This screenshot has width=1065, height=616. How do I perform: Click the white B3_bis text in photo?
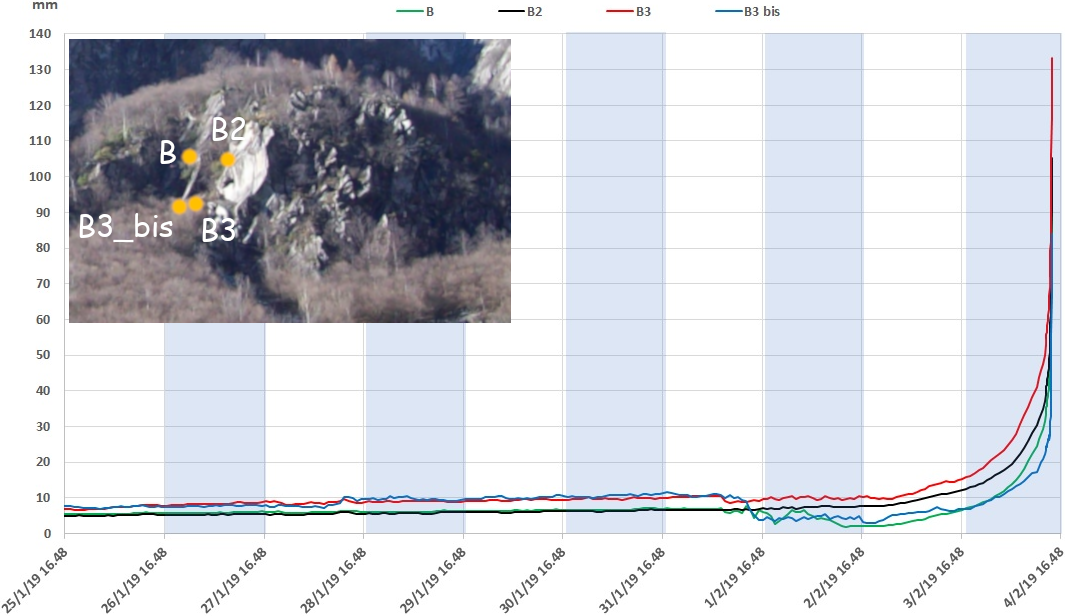tap(126, 226)
